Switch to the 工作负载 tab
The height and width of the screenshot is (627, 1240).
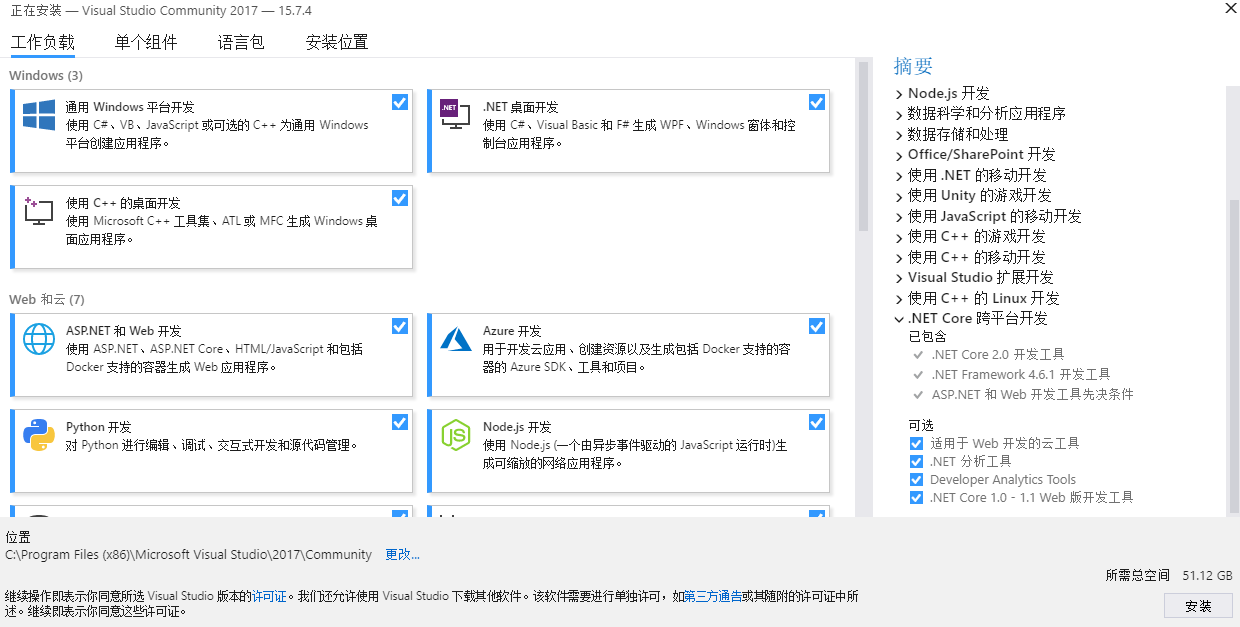[x=42, y=42]
